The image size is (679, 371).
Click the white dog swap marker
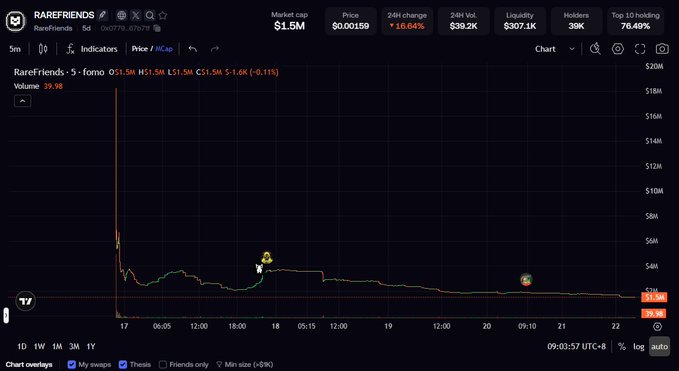coord(259,268)
